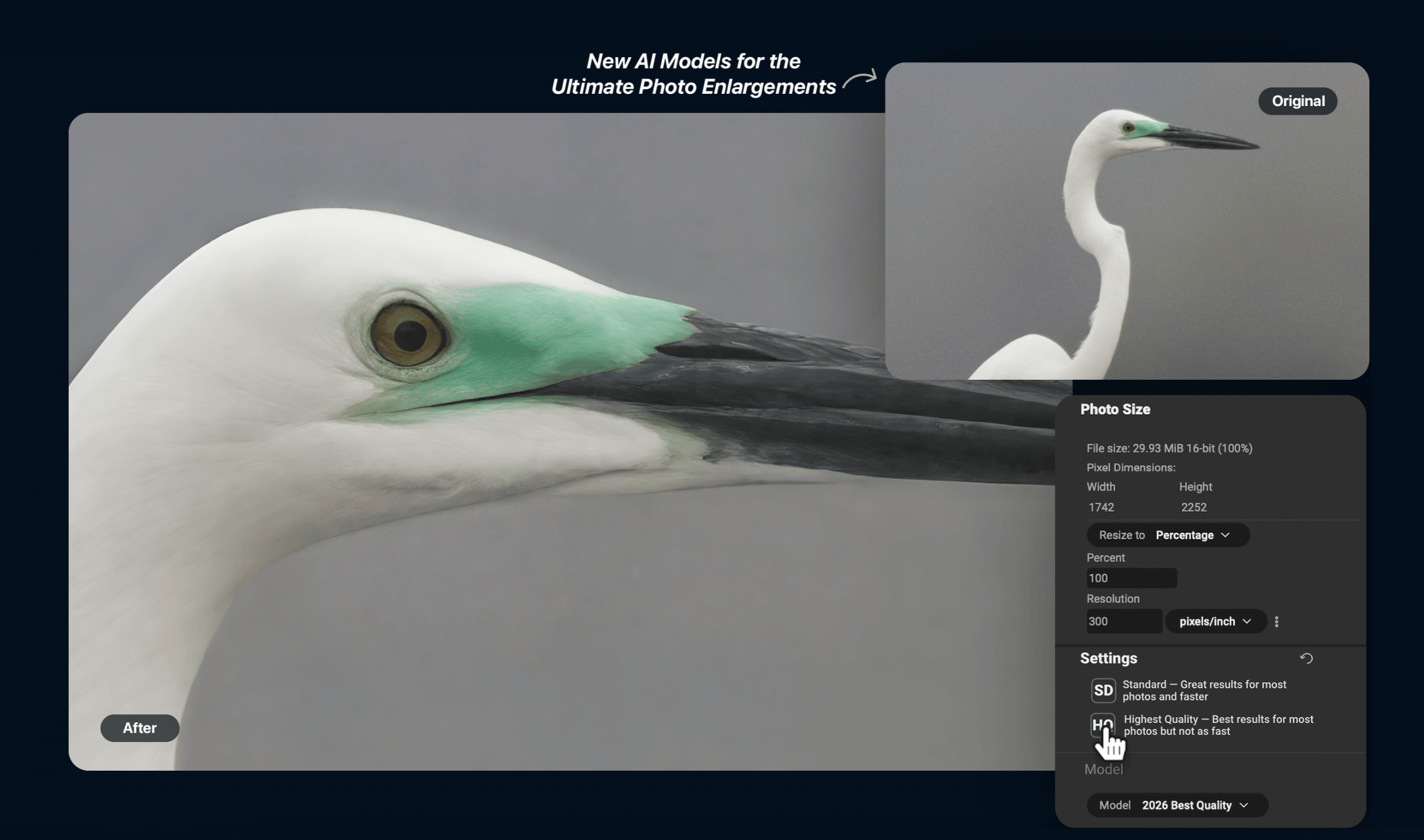This screenshot has width=1424, height=840.
Task: Open the three-dot menu beside pixels/inch
Action: coord(1278,621)
